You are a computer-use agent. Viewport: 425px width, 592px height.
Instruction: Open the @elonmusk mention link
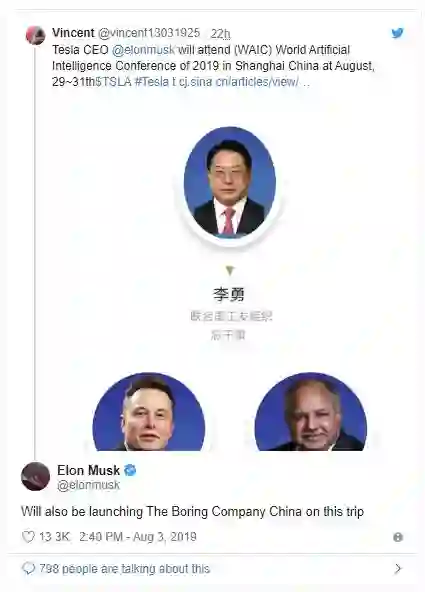[x=143, y=50]
